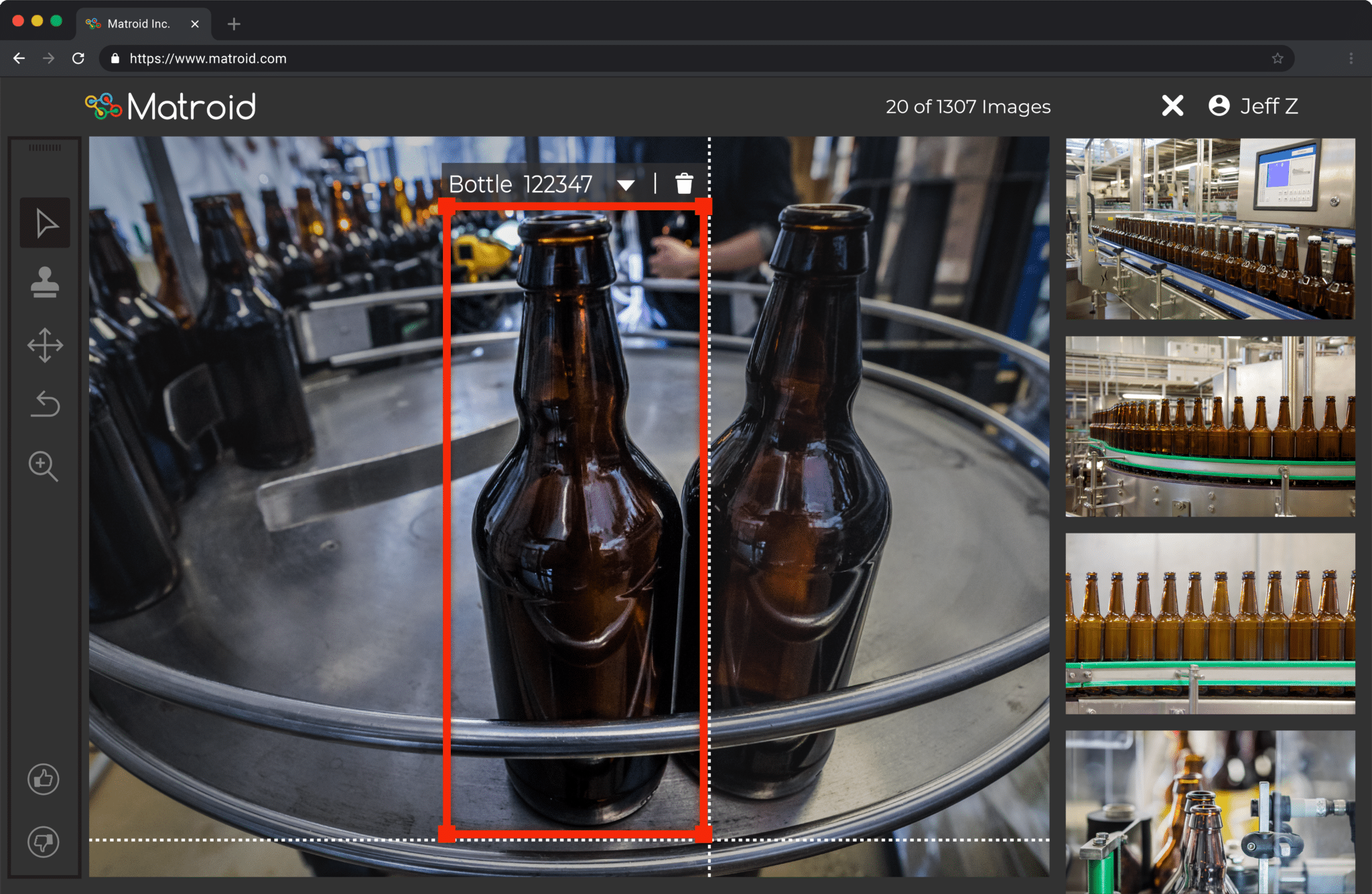The width and height of the screenshot is (1372, 894).
Task: Navigate back using the browser arrow
Action: (x=18, y=58)
